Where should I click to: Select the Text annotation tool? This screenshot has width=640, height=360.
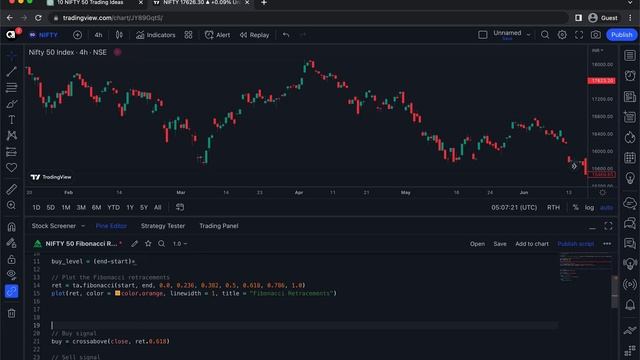tap(11, 120)
